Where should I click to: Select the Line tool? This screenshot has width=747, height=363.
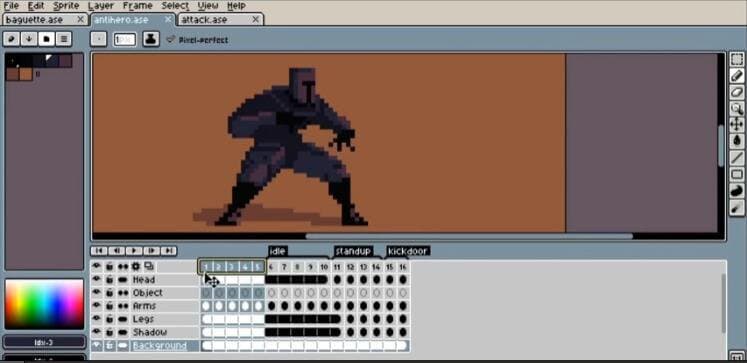pos(737,158)
